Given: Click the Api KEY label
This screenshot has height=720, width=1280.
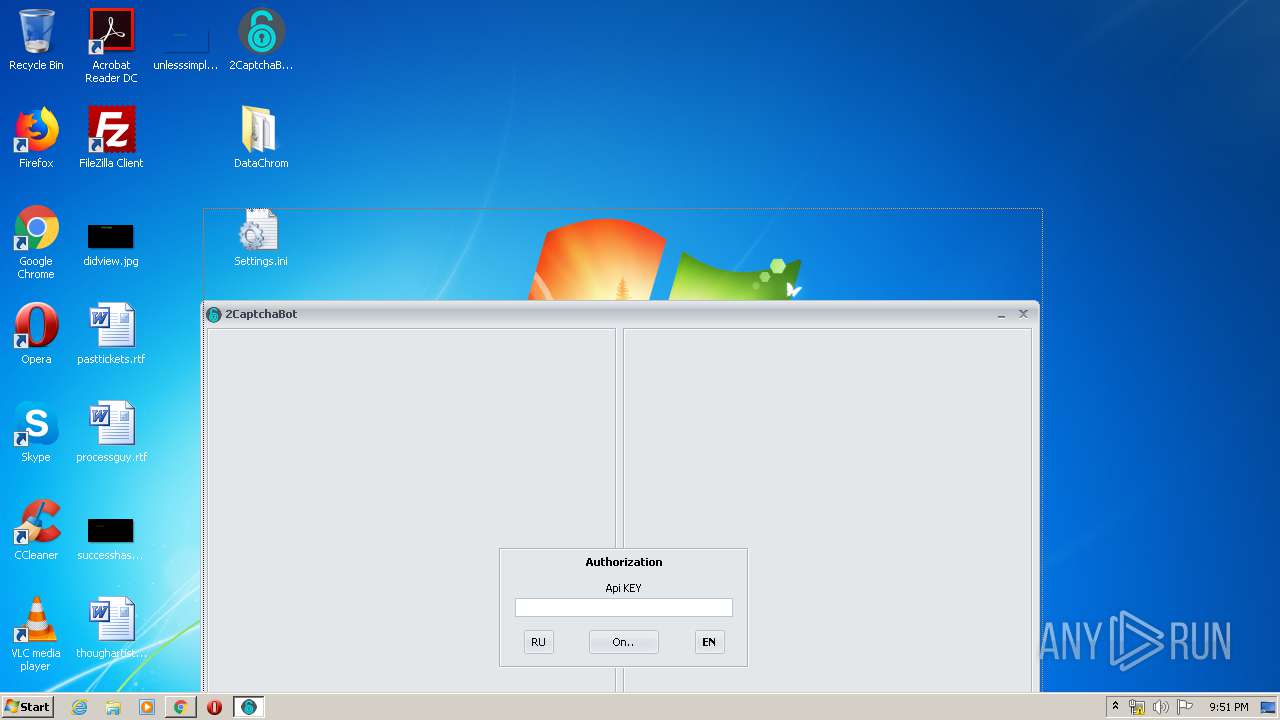Looking at the screenshot, I should tap(623, 588).
